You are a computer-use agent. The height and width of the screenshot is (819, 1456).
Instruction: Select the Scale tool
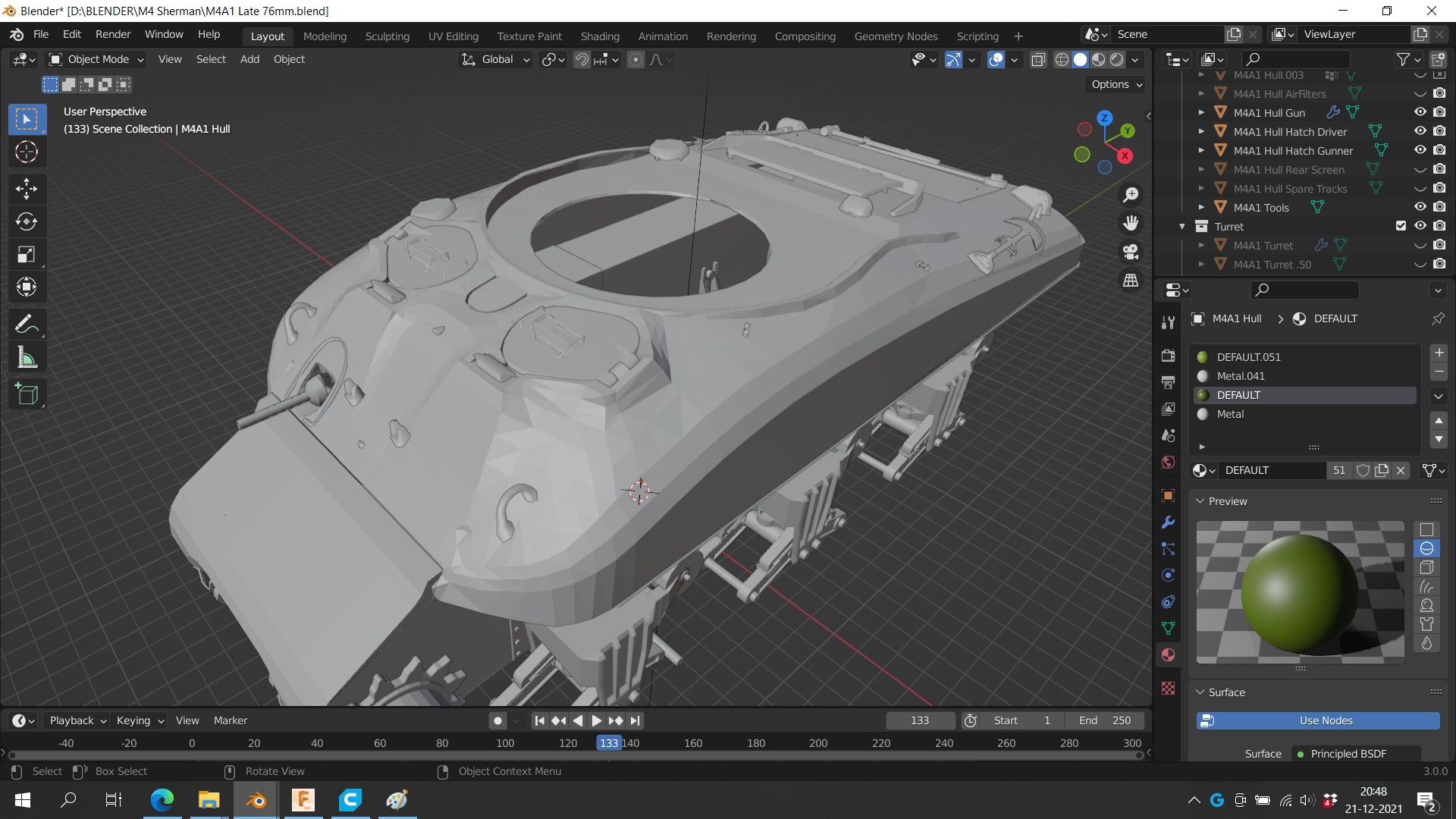pos(27,254)
